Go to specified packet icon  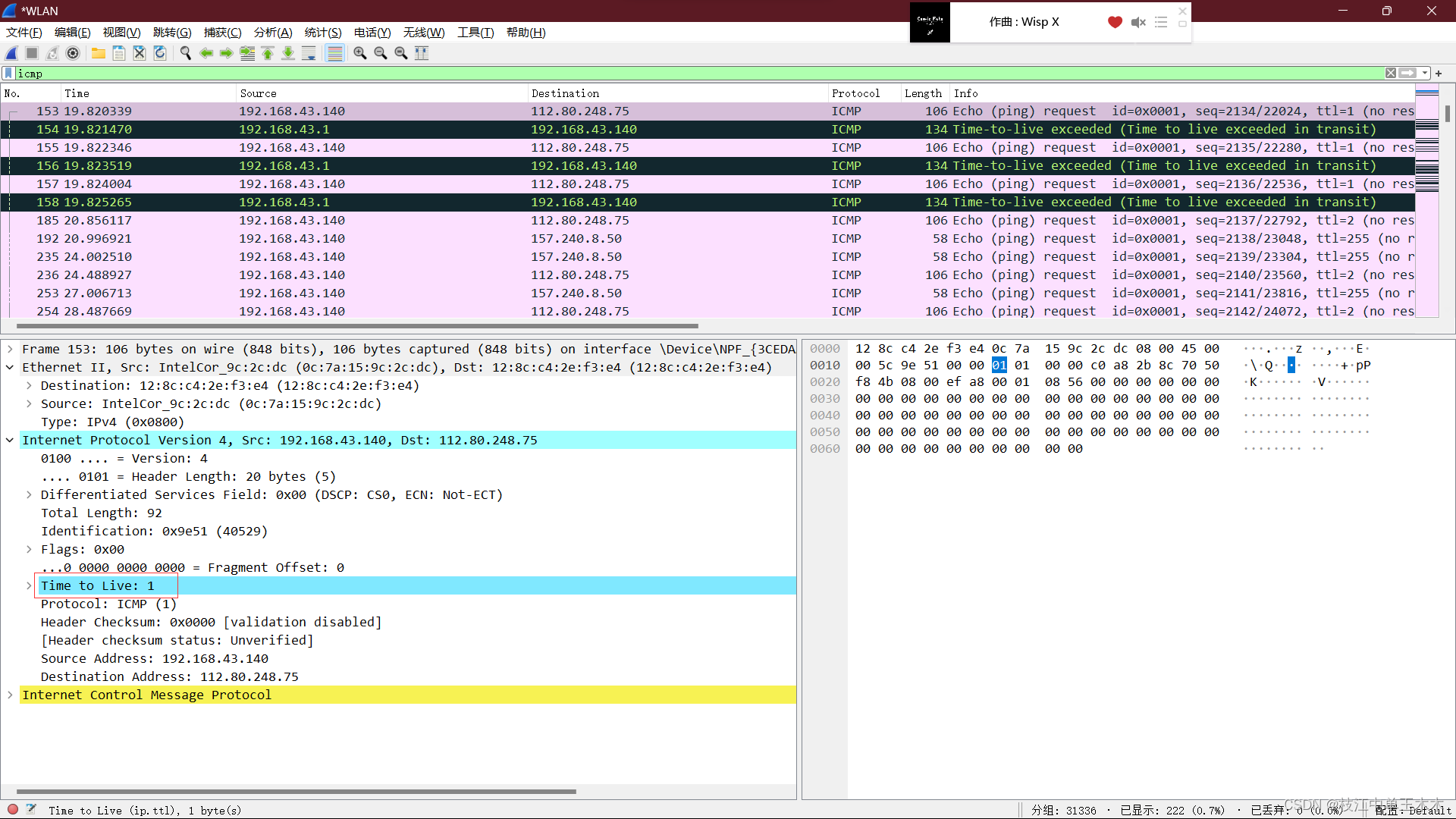[x=247, y=53]
